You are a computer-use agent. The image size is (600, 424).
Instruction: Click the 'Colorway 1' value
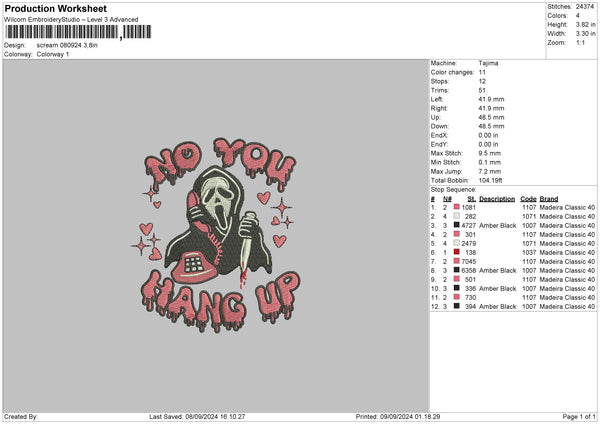tap(53, 54)
